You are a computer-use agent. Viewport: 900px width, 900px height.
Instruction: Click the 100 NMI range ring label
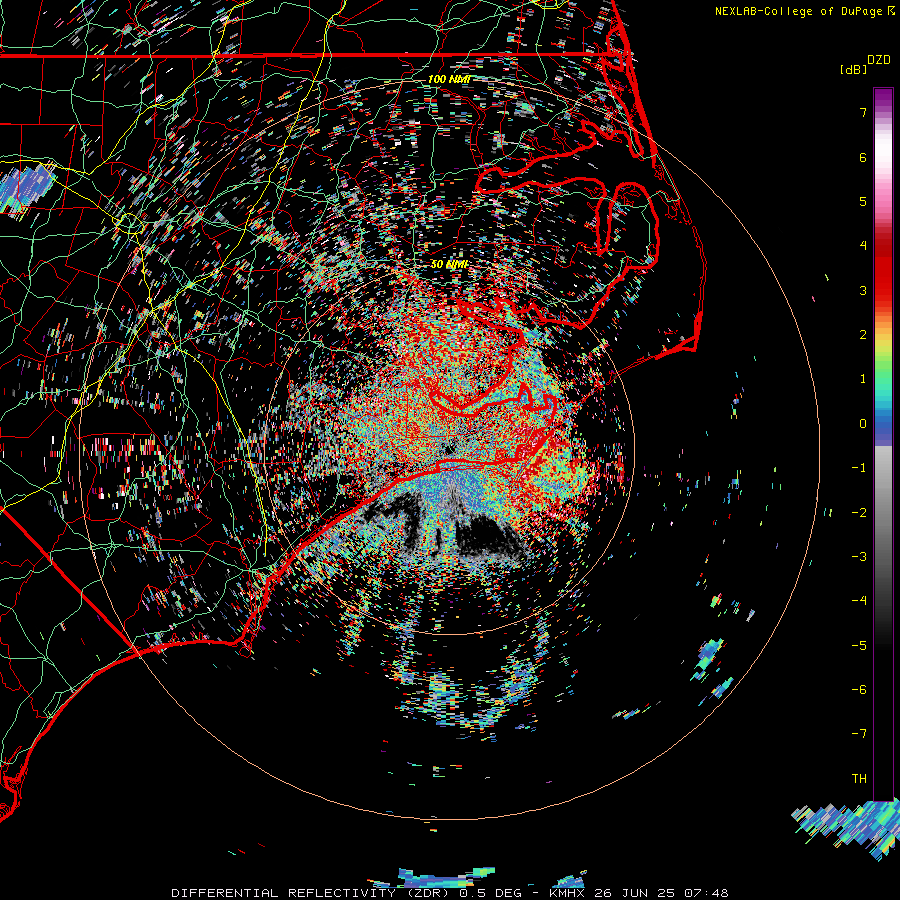449,79
